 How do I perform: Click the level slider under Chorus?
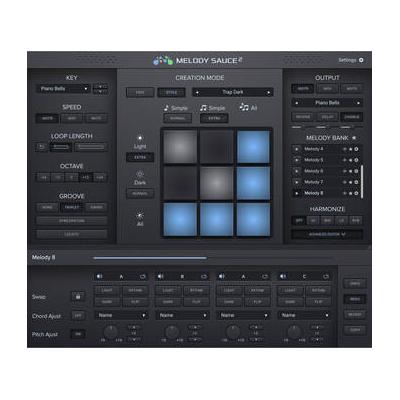pos(352,127)
